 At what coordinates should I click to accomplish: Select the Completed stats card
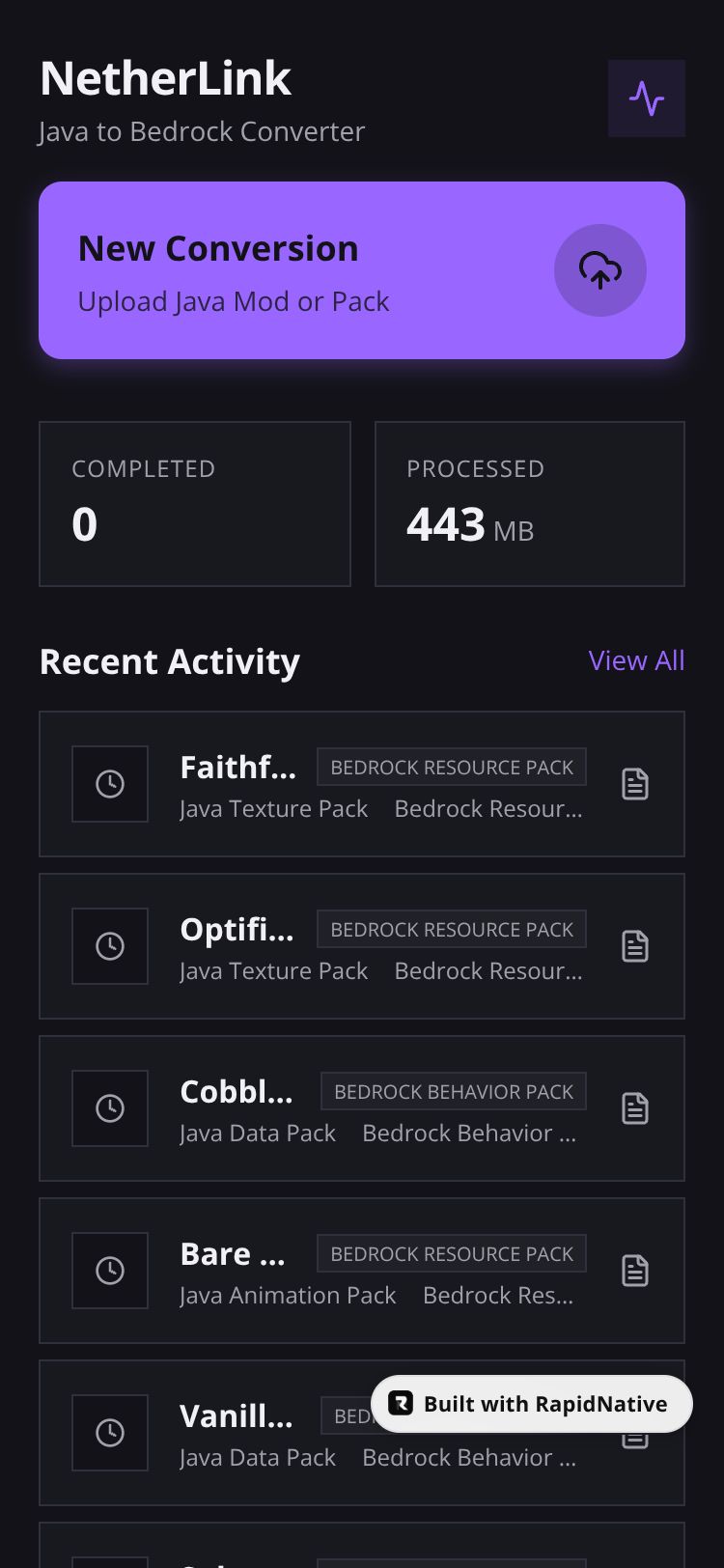[195, 504]
